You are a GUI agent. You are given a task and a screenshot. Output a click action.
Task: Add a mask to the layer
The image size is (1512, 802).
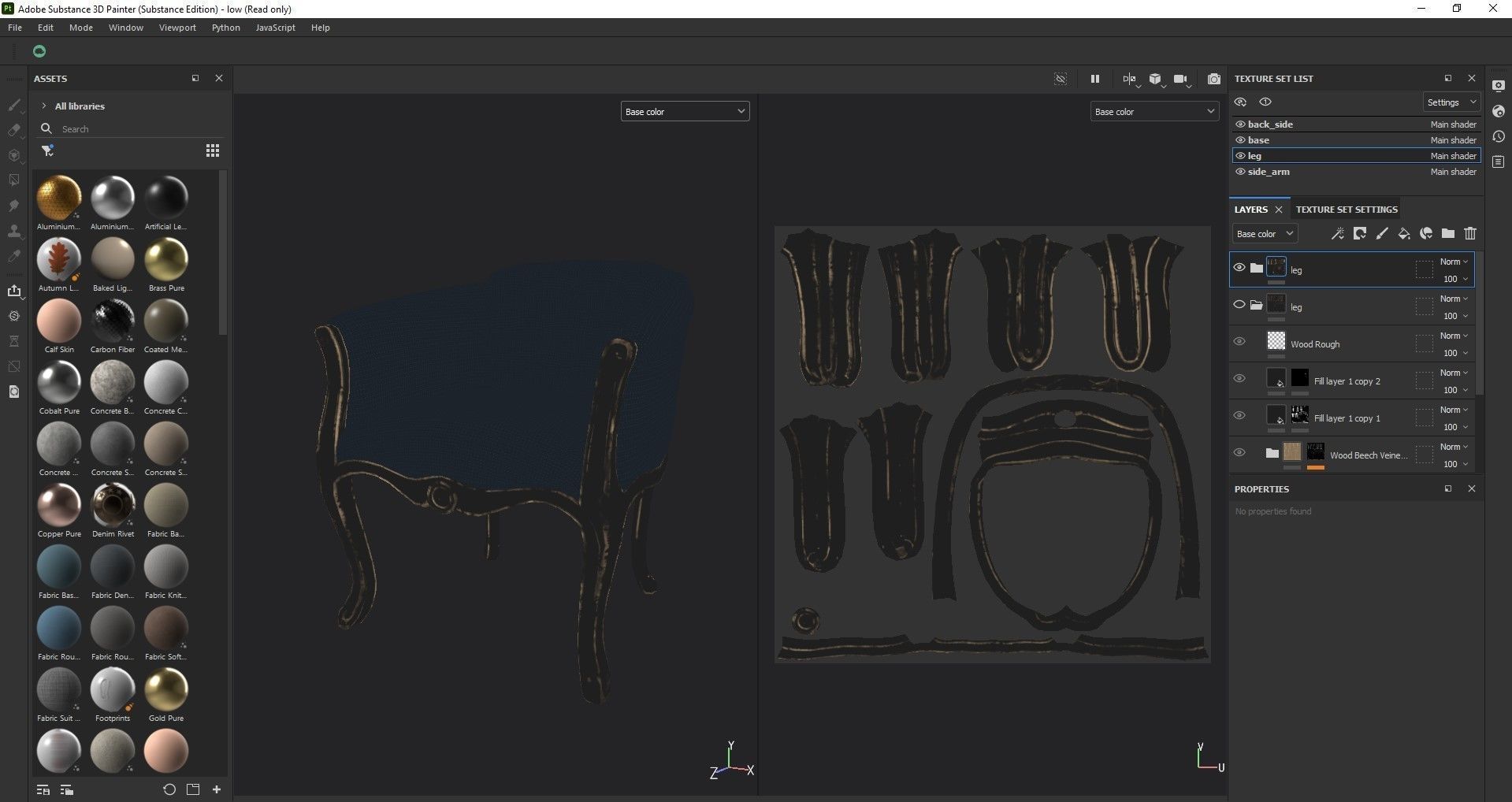coord(1360,233)
